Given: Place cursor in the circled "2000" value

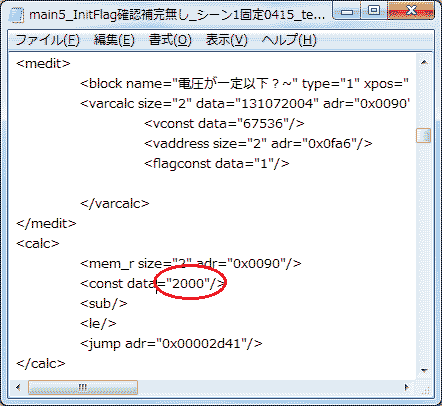Looking at the screenshot, I should 188,284.
